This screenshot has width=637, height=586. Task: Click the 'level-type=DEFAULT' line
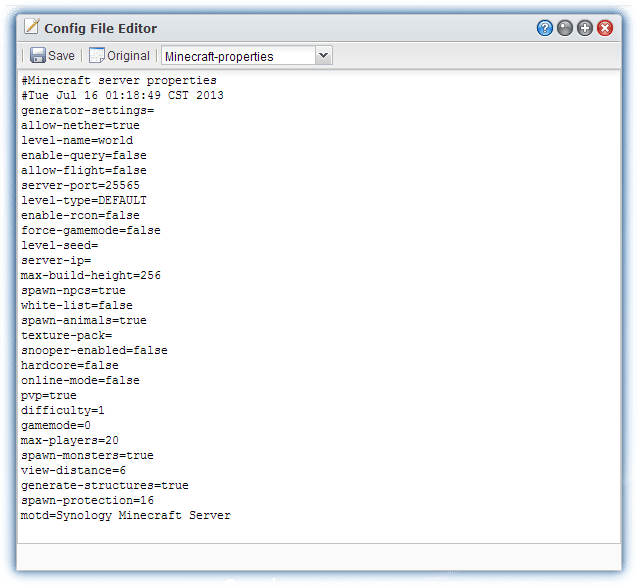click(84, 201)
